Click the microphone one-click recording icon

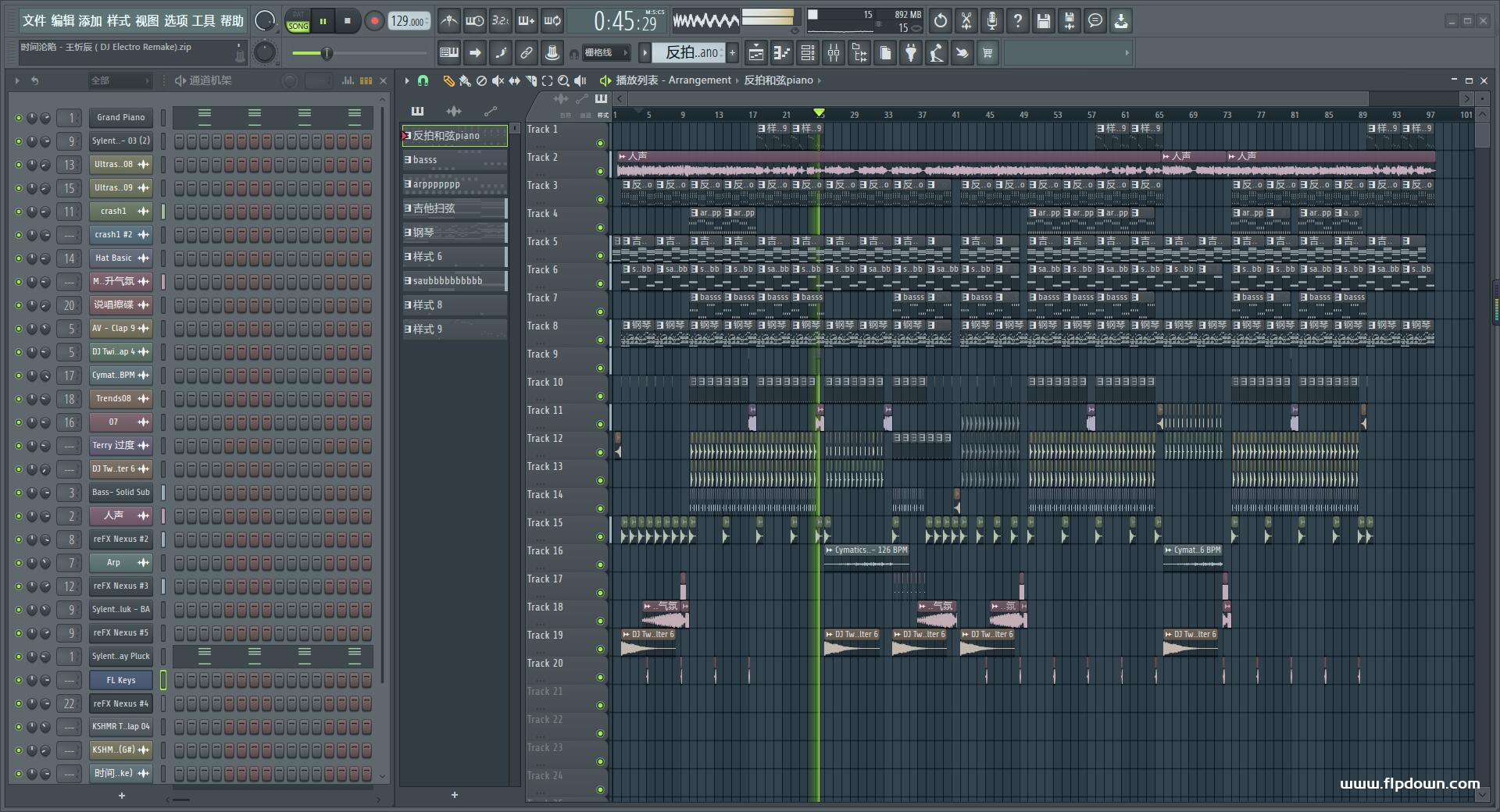(992, 21)
